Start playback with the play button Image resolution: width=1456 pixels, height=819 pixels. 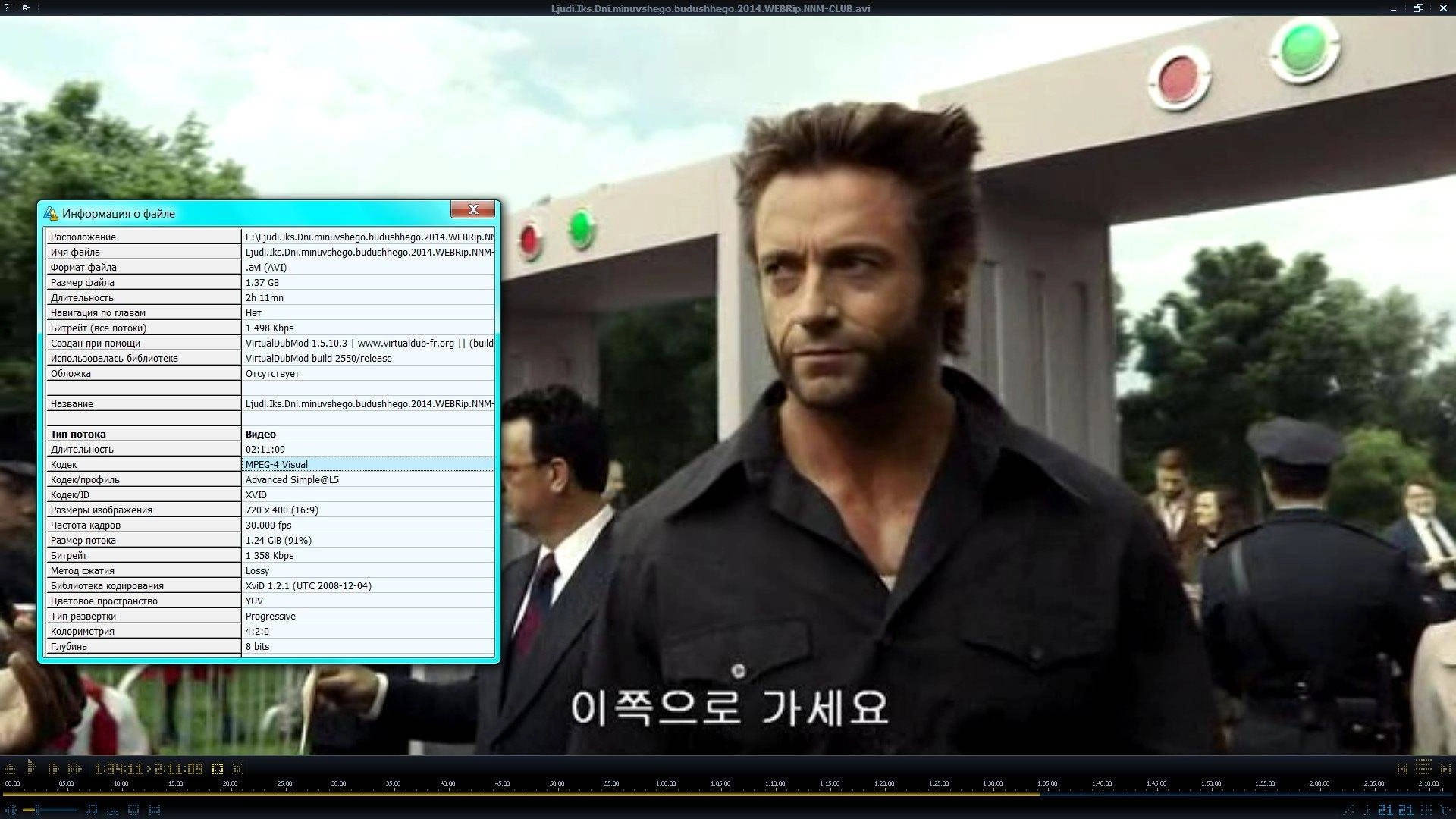pyautogui.click(x=31, y=767)
